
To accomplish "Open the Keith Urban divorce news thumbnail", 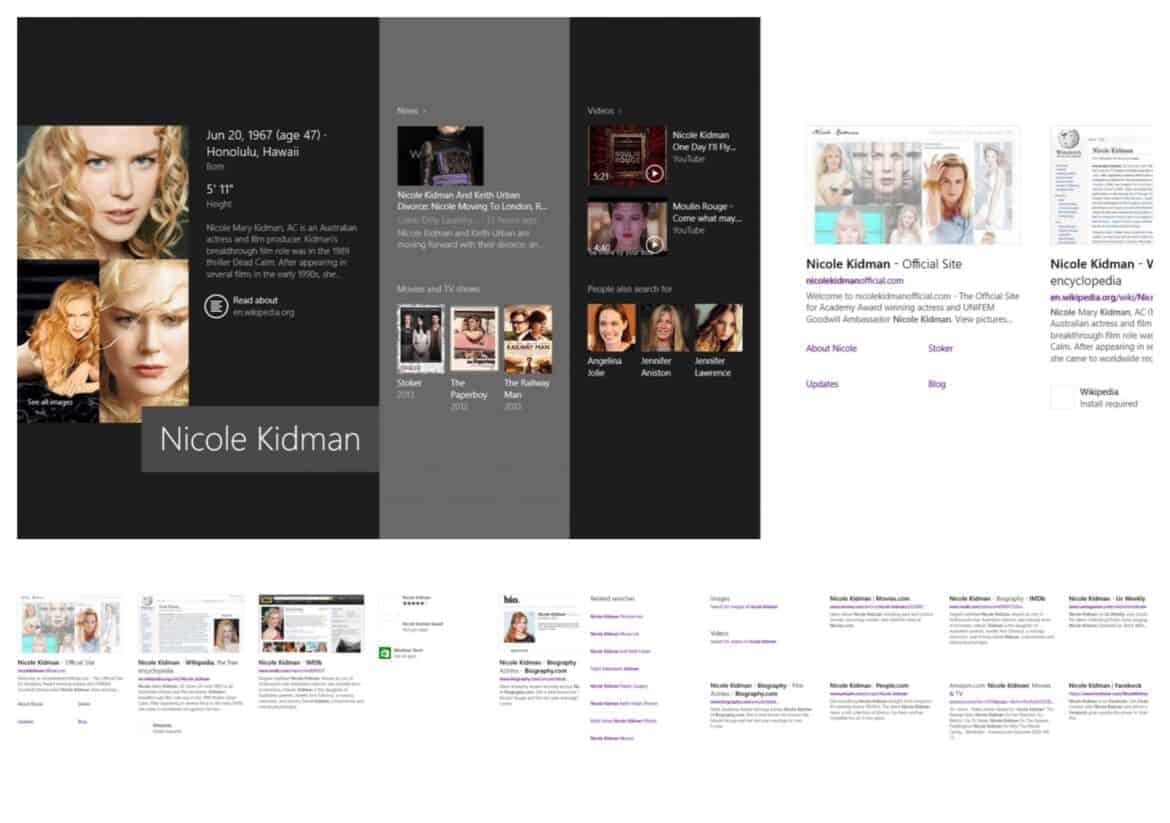I will 440,155.
